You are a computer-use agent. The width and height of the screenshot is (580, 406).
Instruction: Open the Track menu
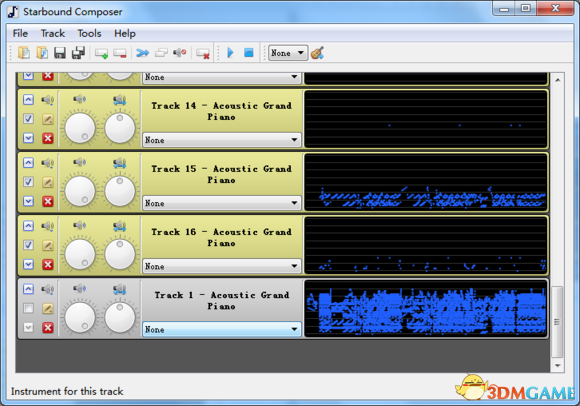coord(53,34)
